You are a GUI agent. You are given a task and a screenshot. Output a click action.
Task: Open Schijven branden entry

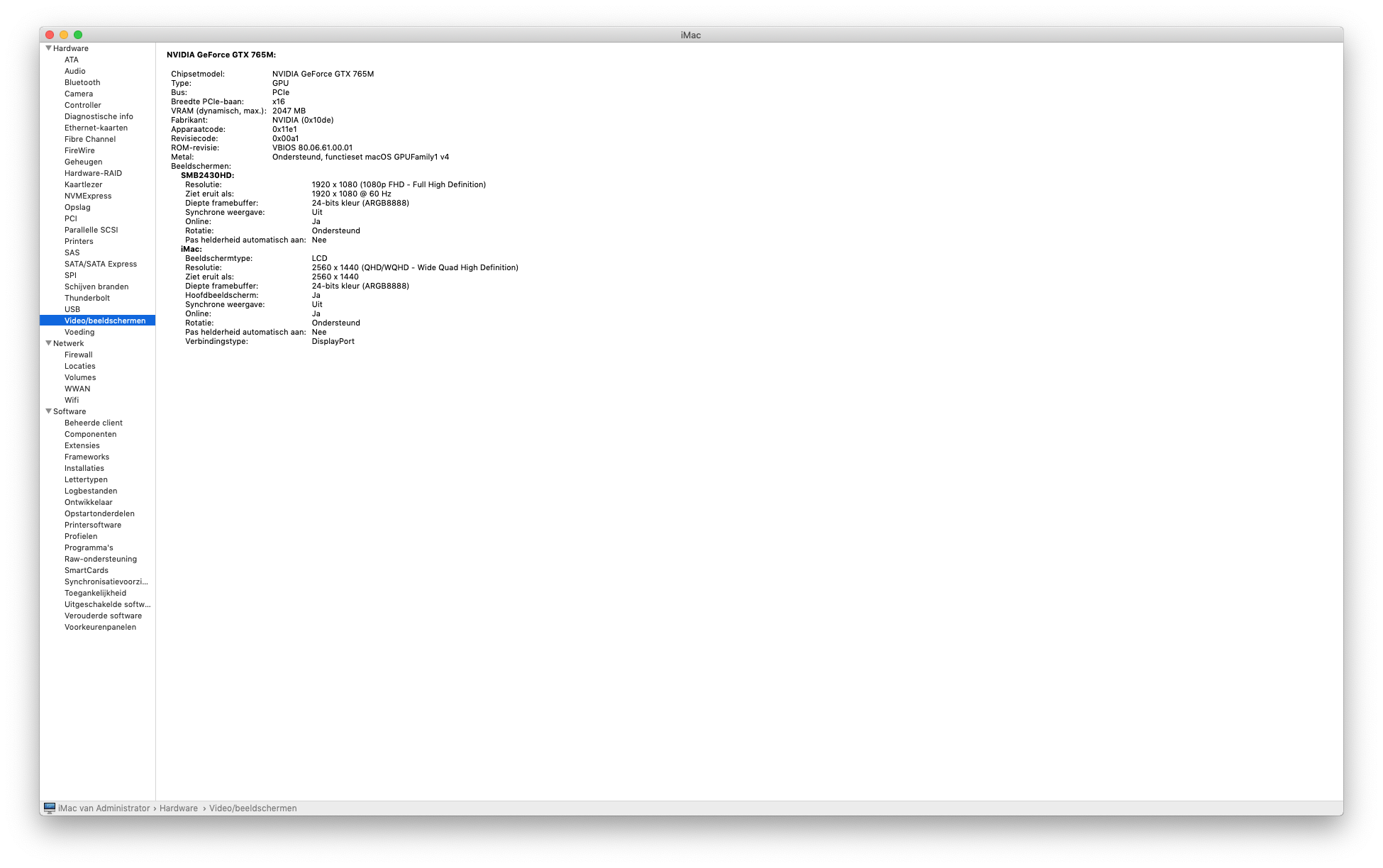pos(96,286)
